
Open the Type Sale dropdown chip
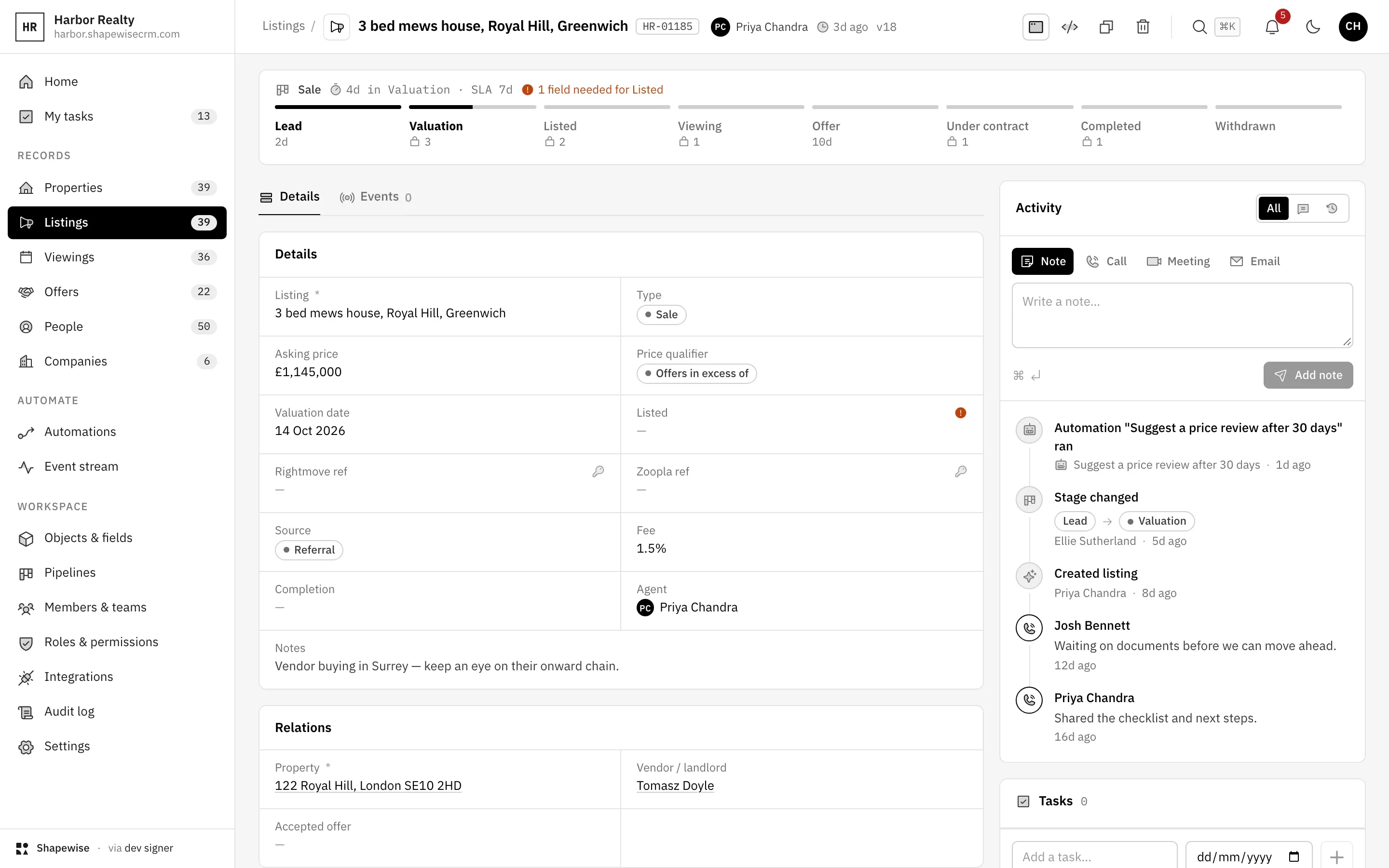click(x=661, y=314)
